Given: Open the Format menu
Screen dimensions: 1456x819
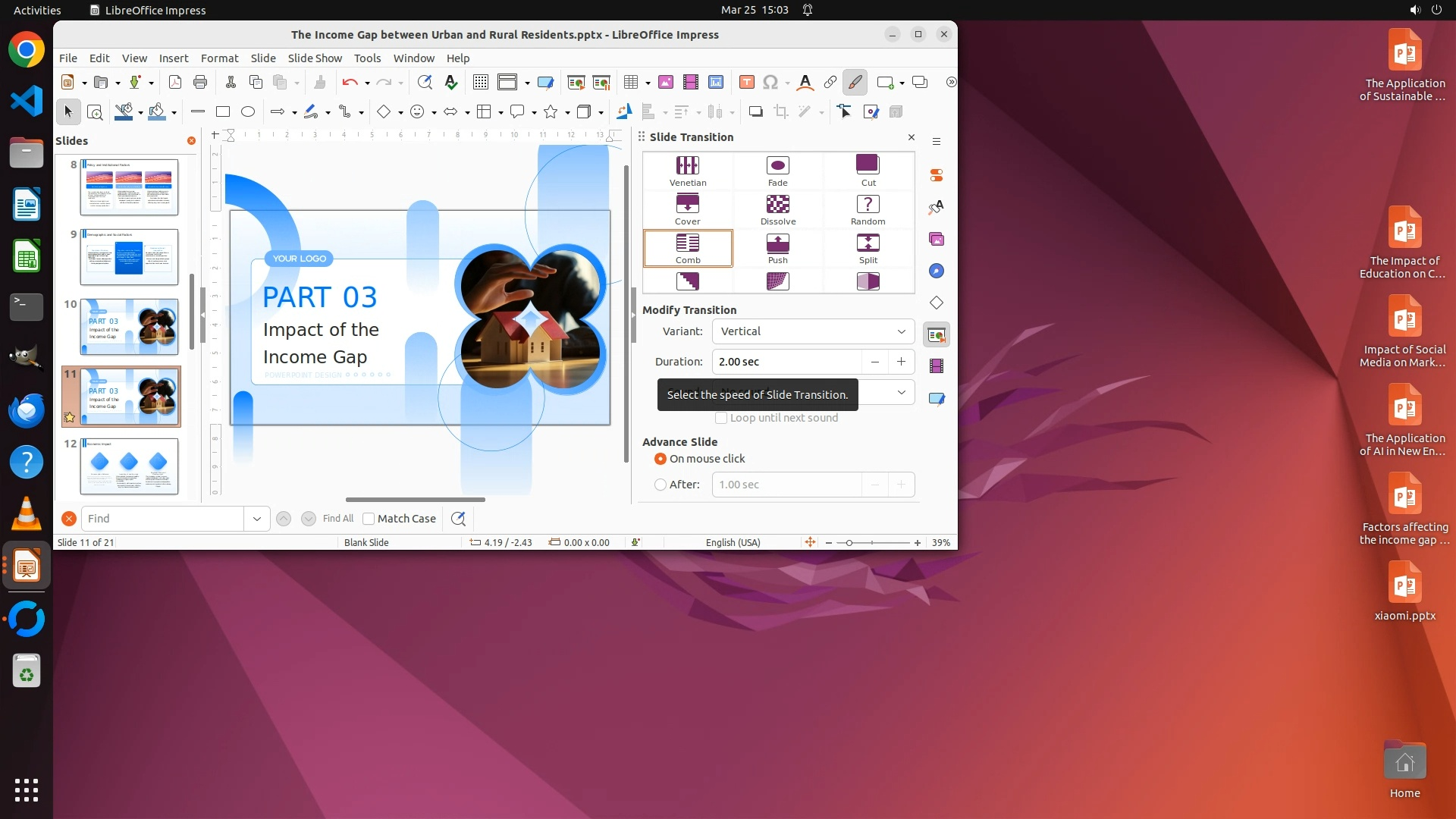Looking at the screenshot, I should 219,58.
